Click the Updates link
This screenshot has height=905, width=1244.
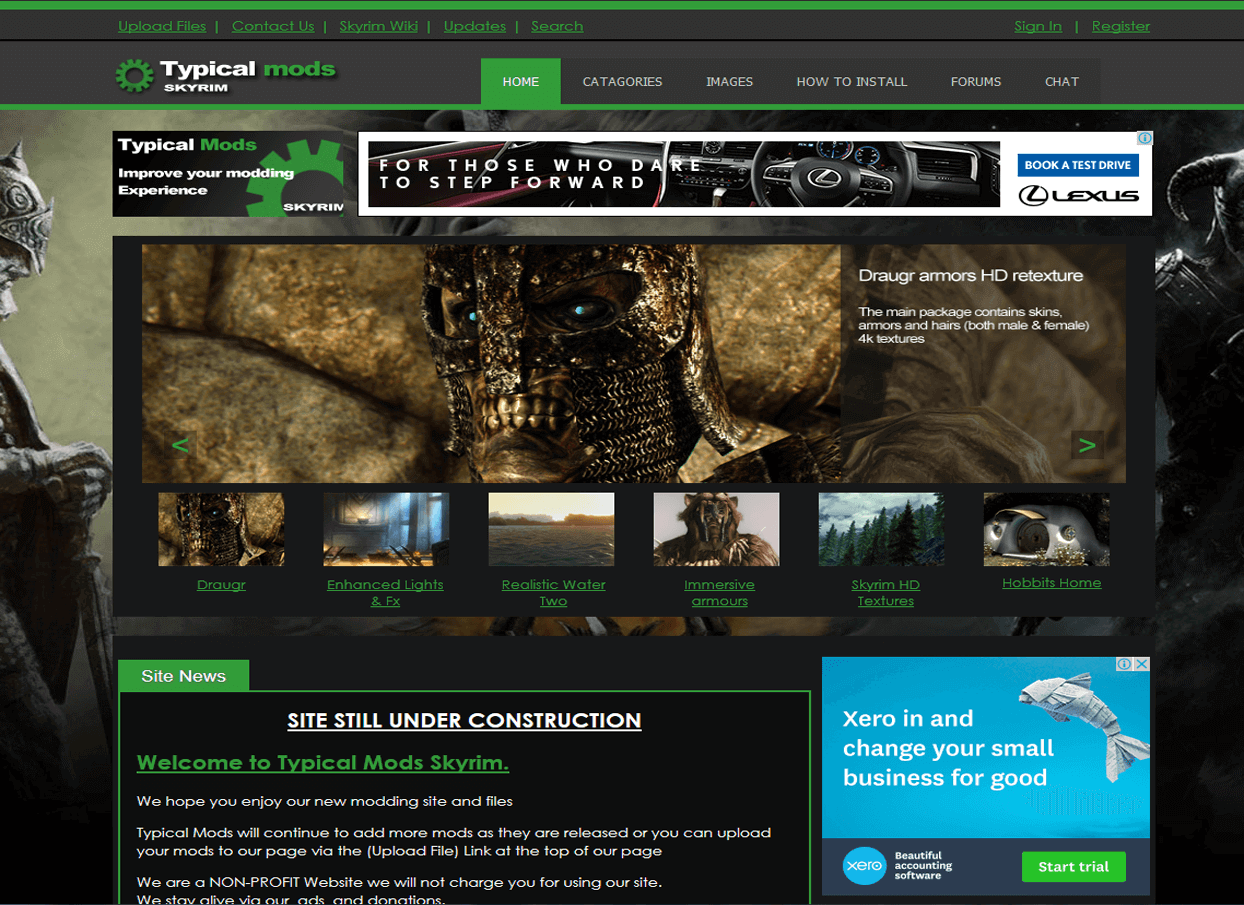[475, 26]
